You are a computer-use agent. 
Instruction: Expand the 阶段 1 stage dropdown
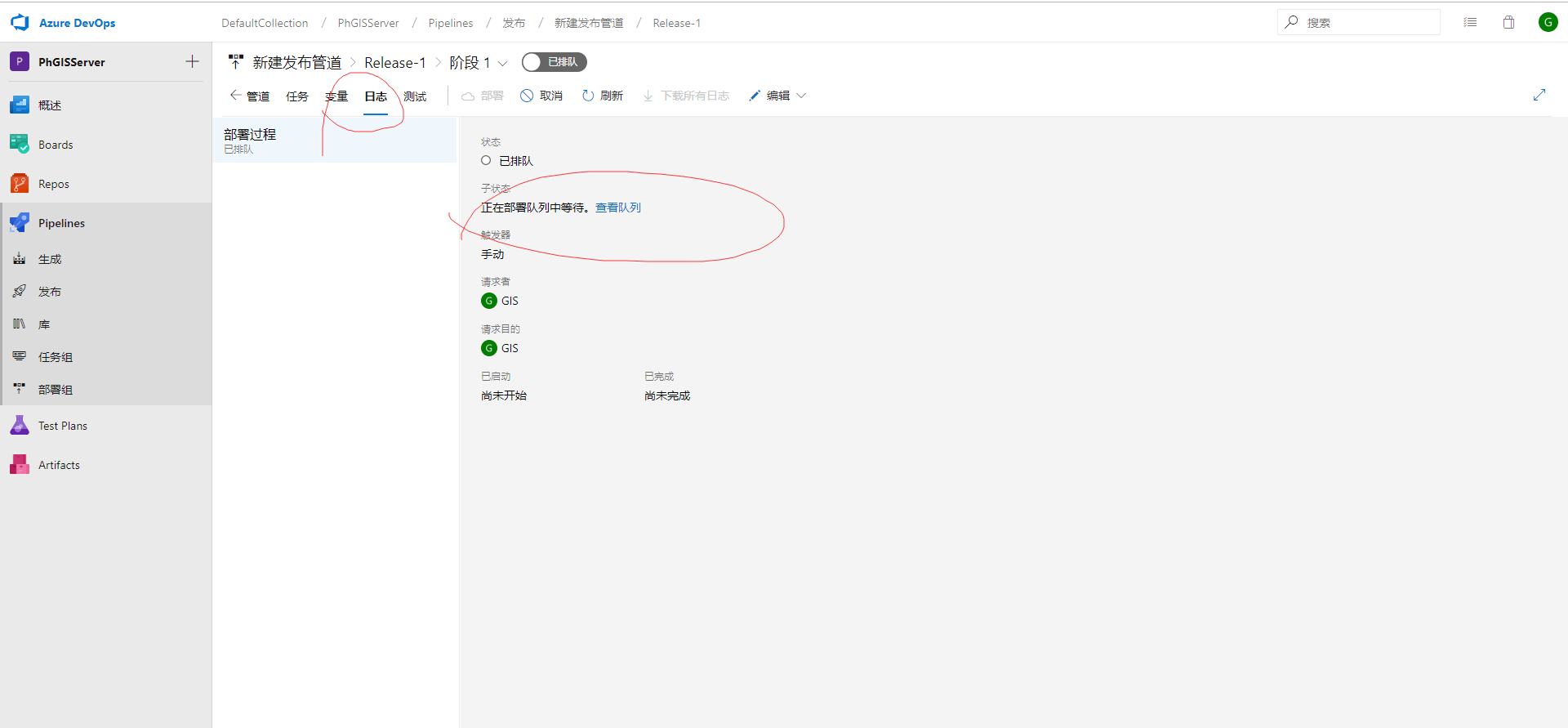[x=503, y=64]
